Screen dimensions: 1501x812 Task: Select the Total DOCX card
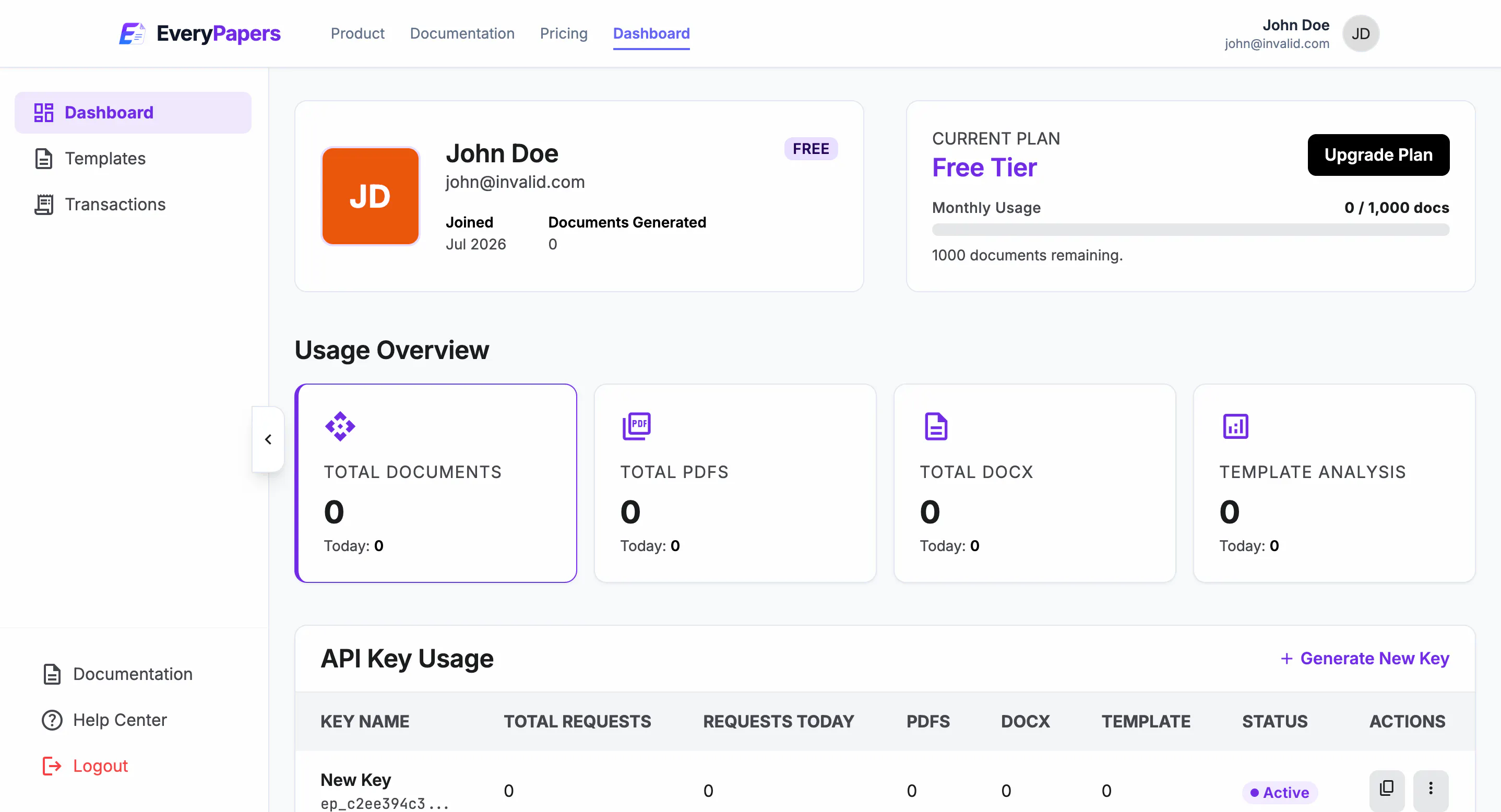tap(1035, 483)
